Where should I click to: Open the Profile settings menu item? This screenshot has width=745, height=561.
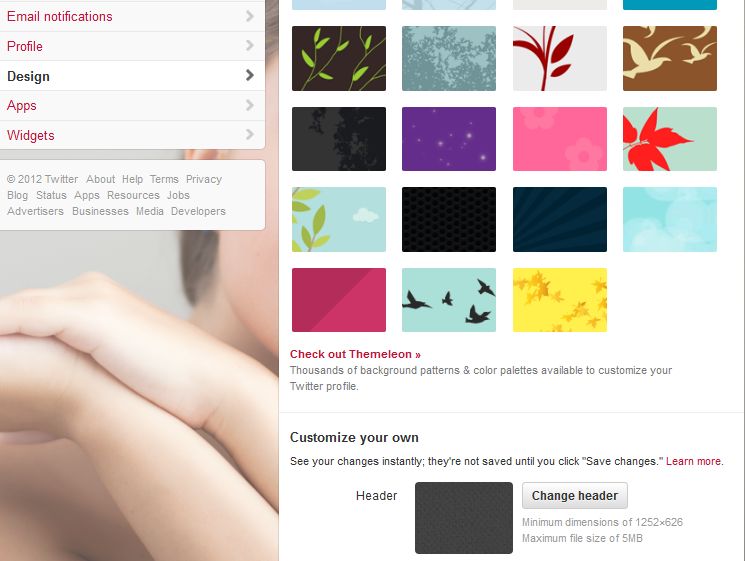pyautogui.click(x=132, y=46)
